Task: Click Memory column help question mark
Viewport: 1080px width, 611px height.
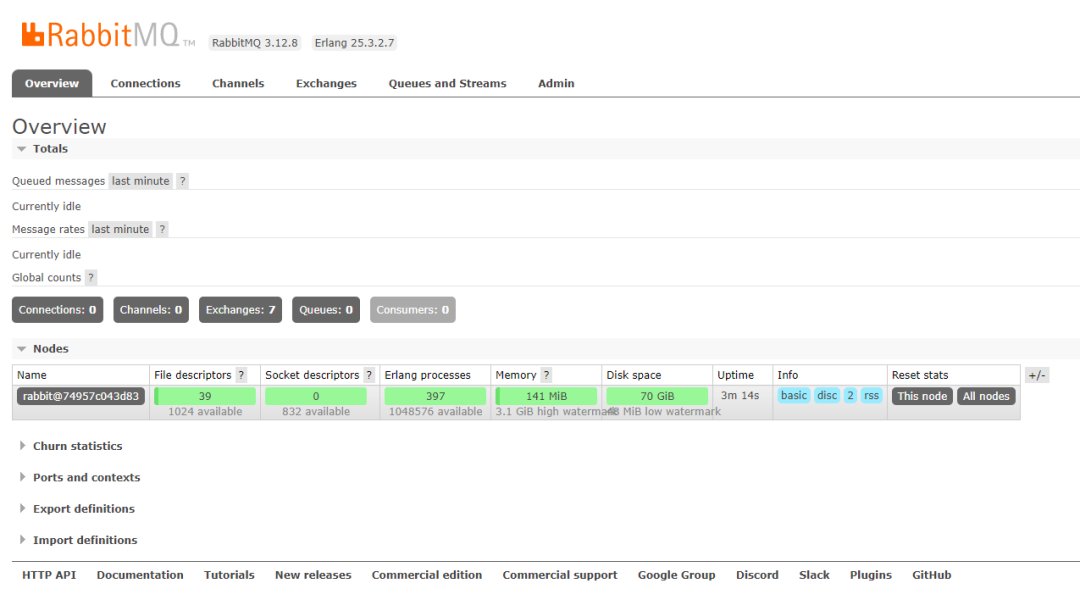Action: coord(546,375)
